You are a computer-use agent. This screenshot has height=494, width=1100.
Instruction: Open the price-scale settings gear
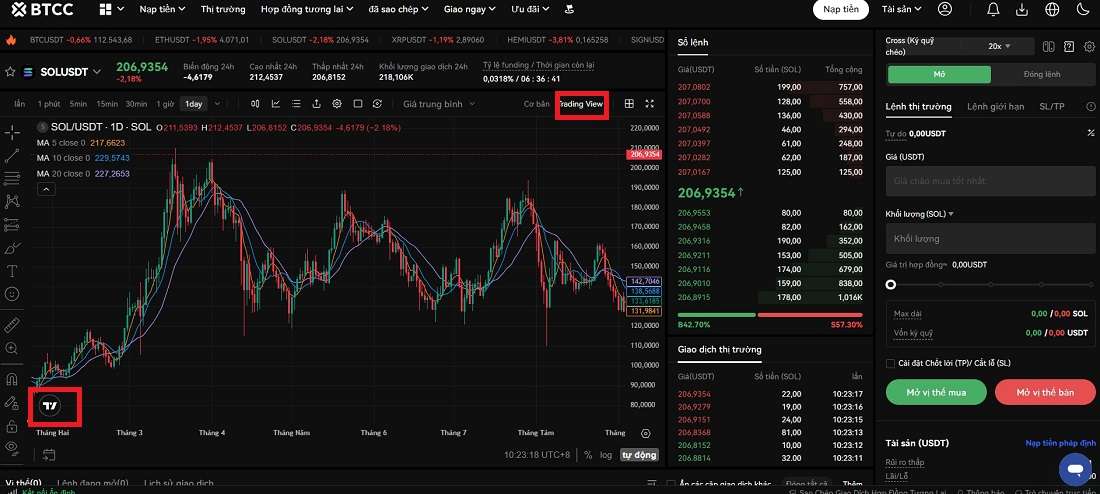(x=646, y=434)
